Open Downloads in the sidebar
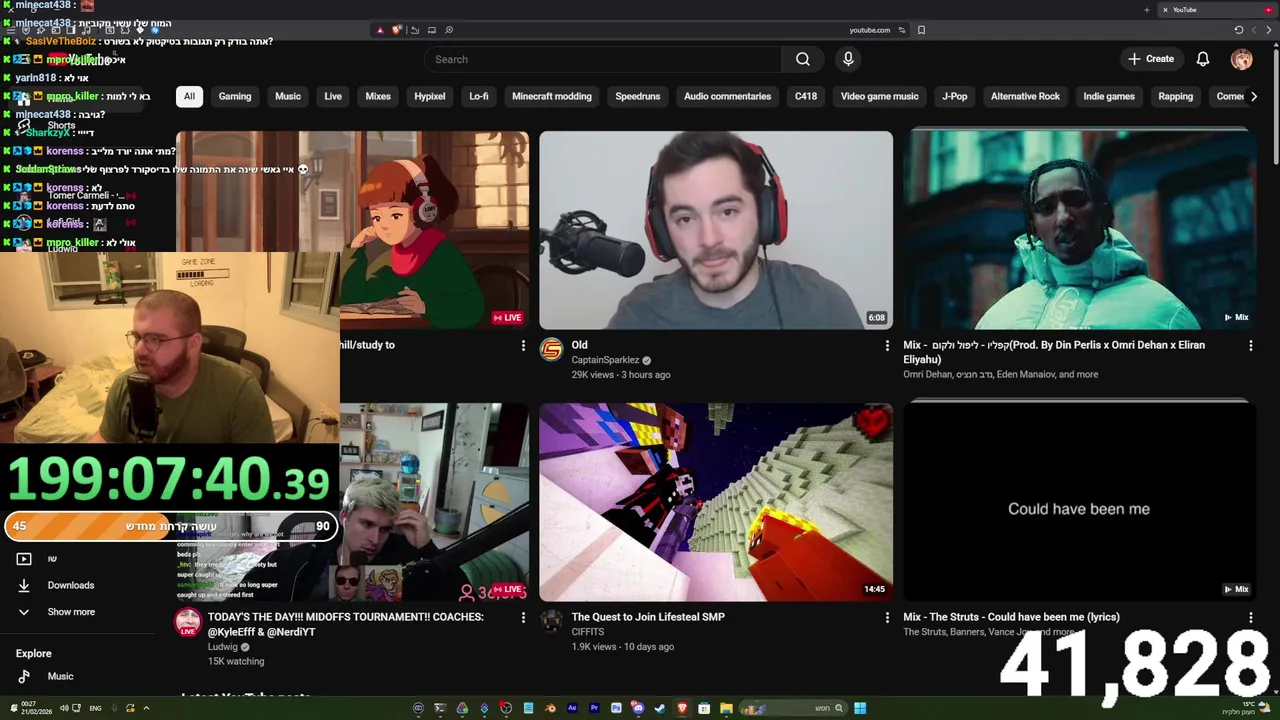Image resolution: width=1280 pixels, height=720 pixels. (71, 585)
